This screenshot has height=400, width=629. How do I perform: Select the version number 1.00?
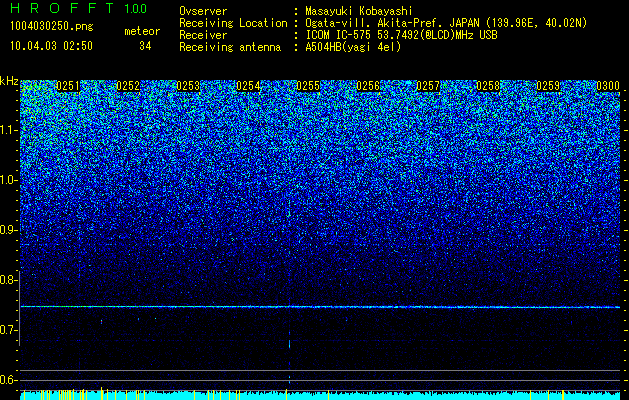click(136, 8)
